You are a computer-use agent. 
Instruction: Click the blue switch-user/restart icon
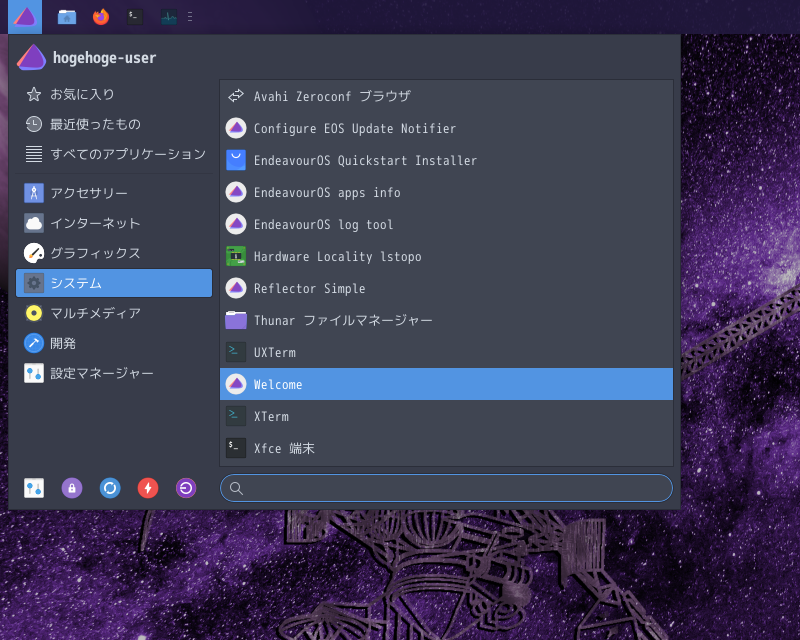click(x=110, y=488)
